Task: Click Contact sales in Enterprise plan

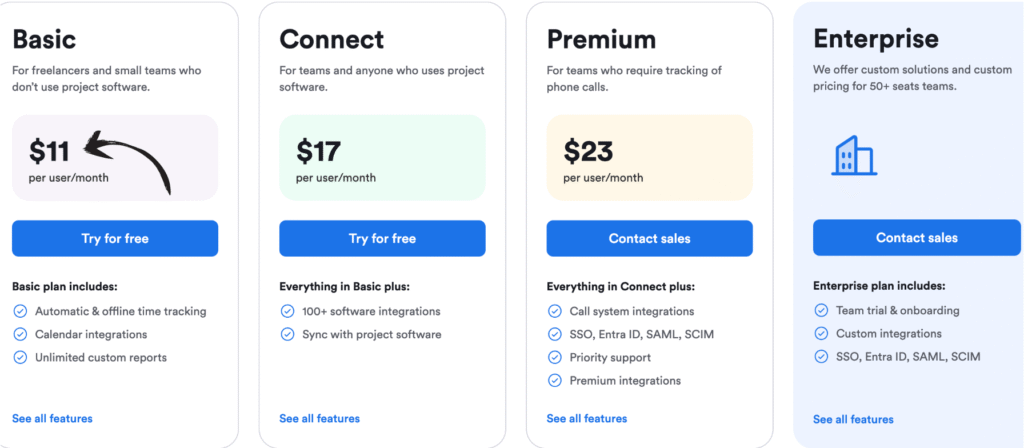Action: click(x=916, y=238)
